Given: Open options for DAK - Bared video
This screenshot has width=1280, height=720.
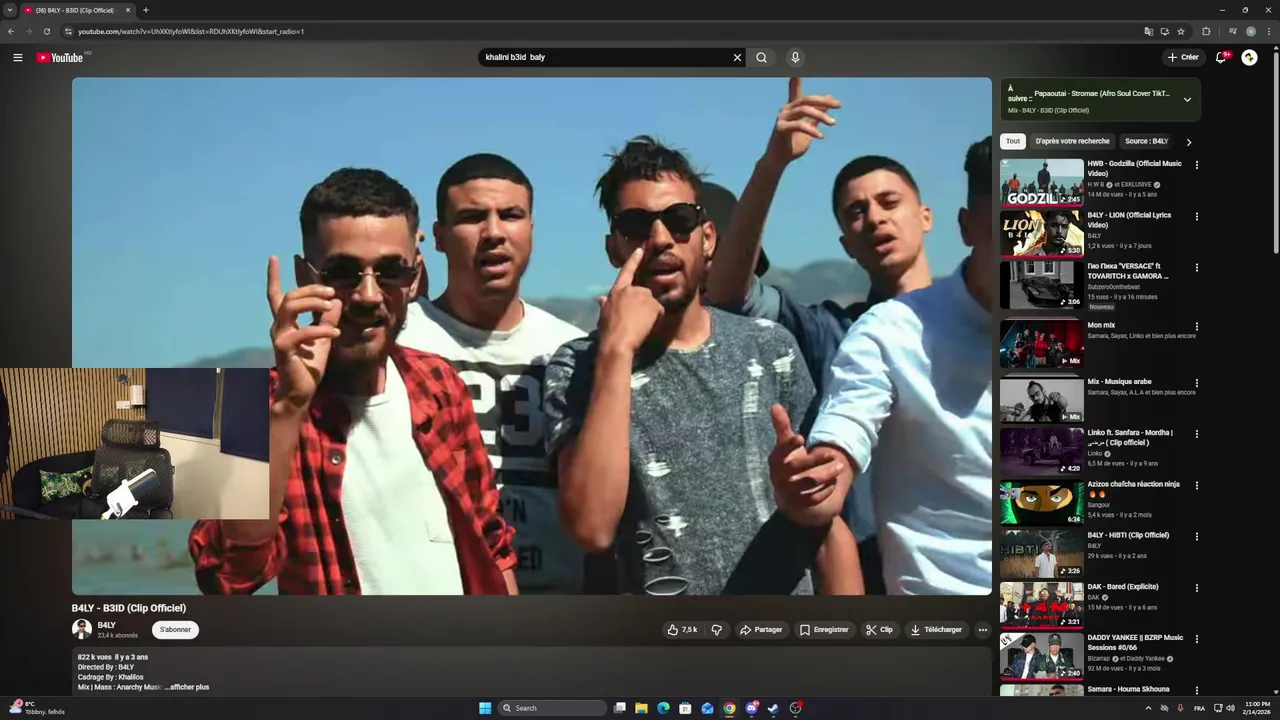Looking at the screenshot, I should pos(1196,588).
